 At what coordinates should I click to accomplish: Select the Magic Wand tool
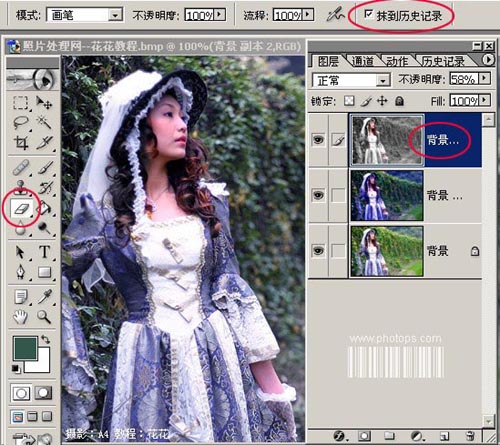[x=44, y=122]
